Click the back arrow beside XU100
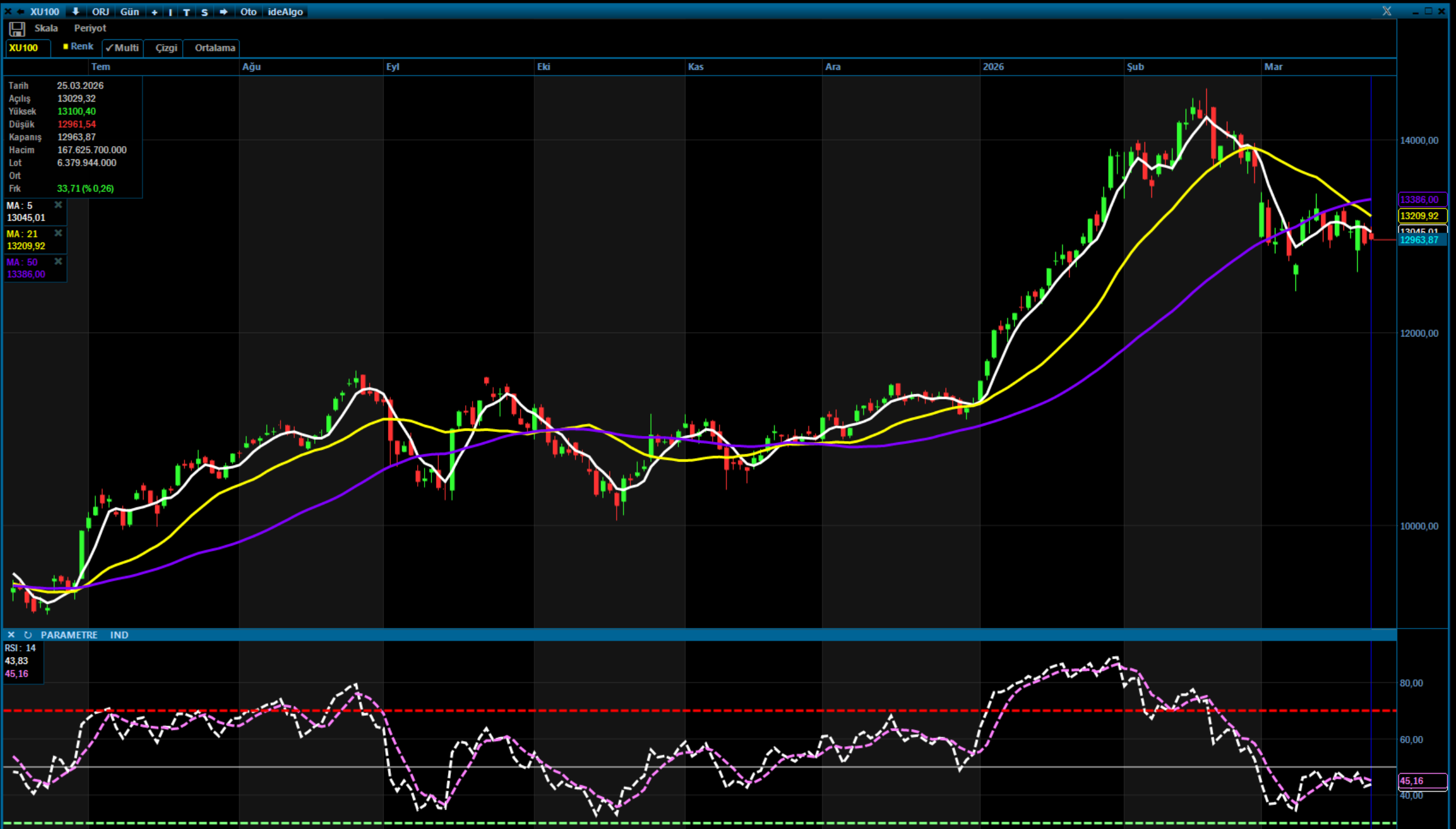 point(21,11)
